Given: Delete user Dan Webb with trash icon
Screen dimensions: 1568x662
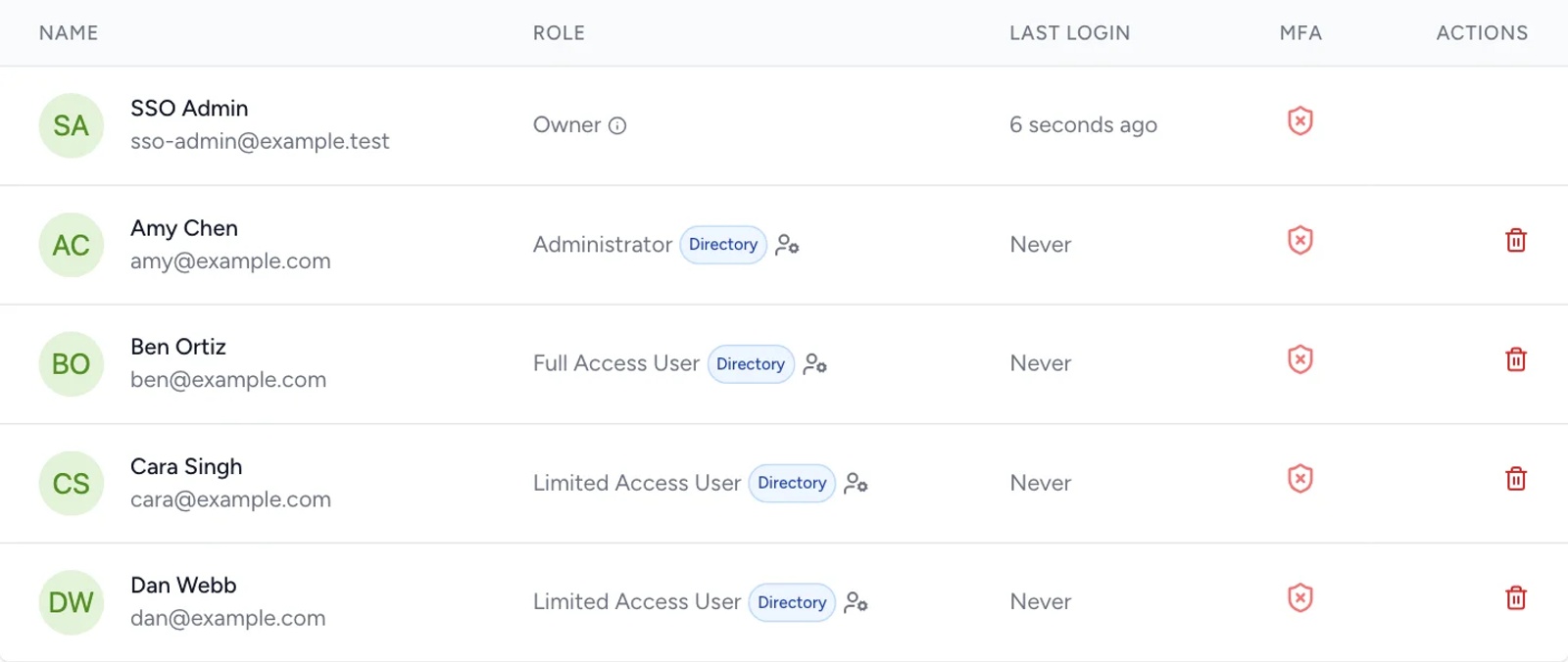Looking at the screenshot, I should [x=1516, y=598].
